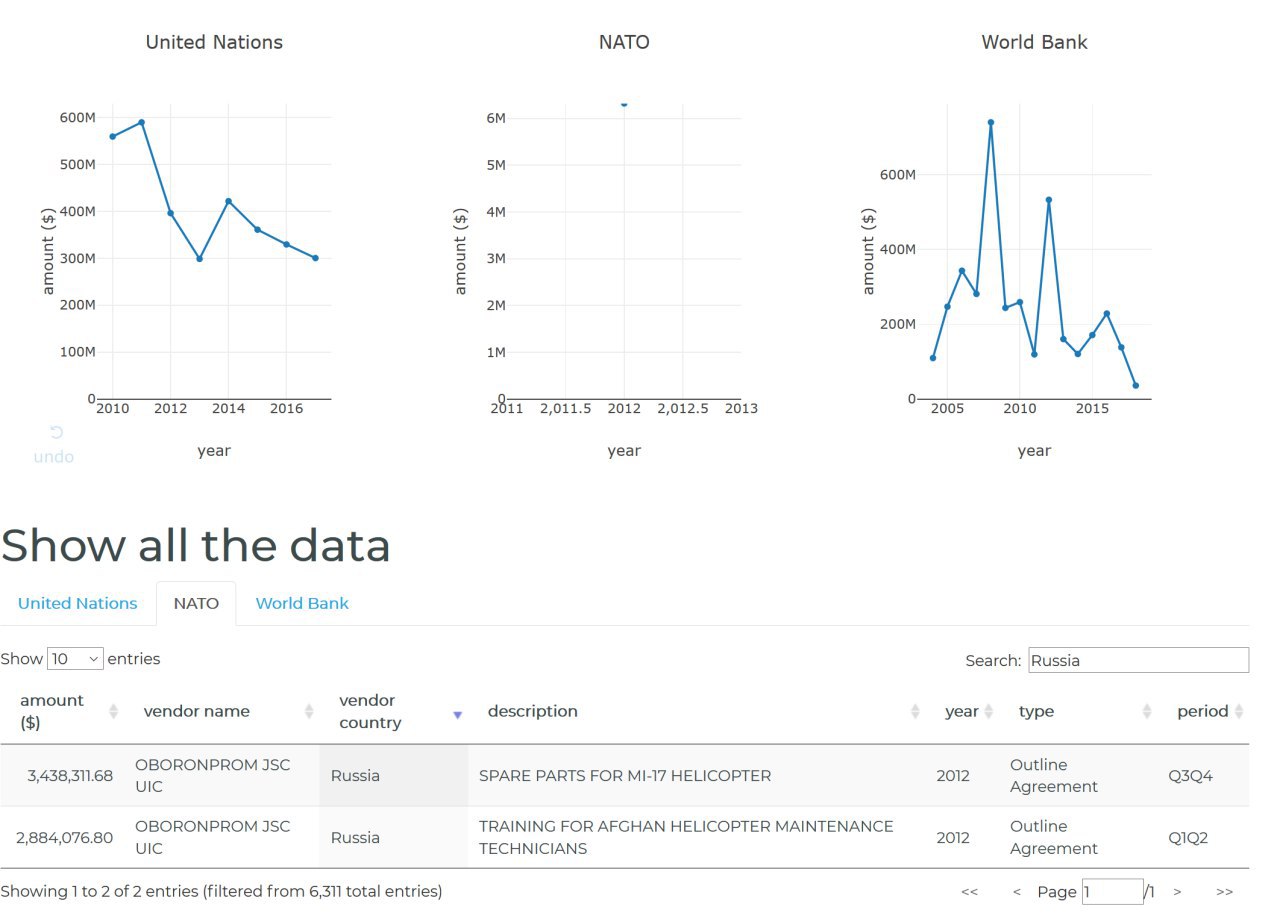The width and height of the screenshot is (1280, 922).
Task: Click the undo arrow icon below the United Nations chart
Action: click(57, 432)
